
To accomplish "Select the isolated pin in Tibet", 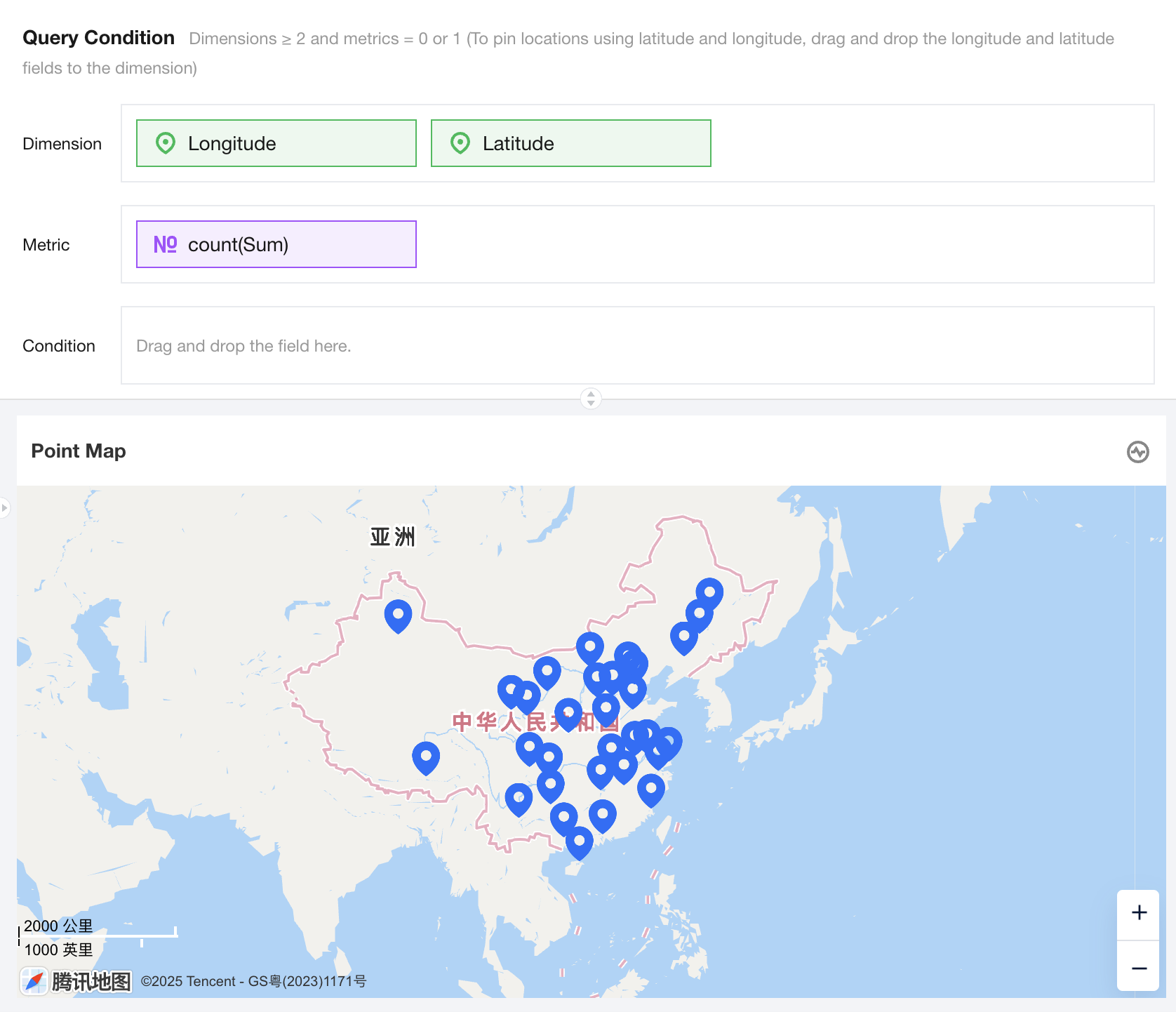I will click(426, 757).
